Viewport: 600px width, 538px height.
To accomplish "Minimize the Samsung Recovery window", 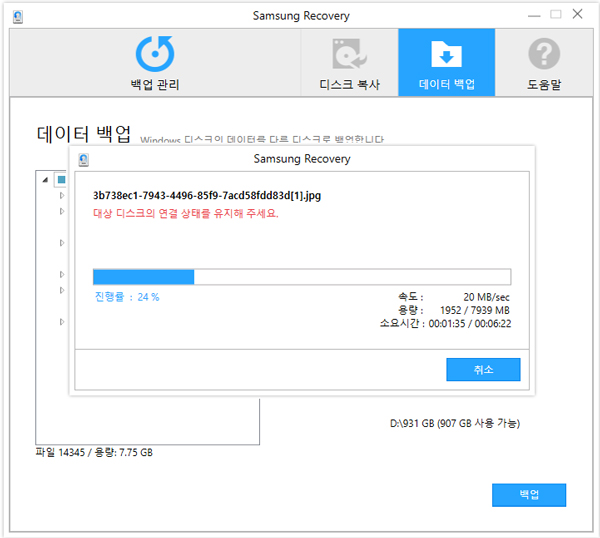I will [534, 15].
